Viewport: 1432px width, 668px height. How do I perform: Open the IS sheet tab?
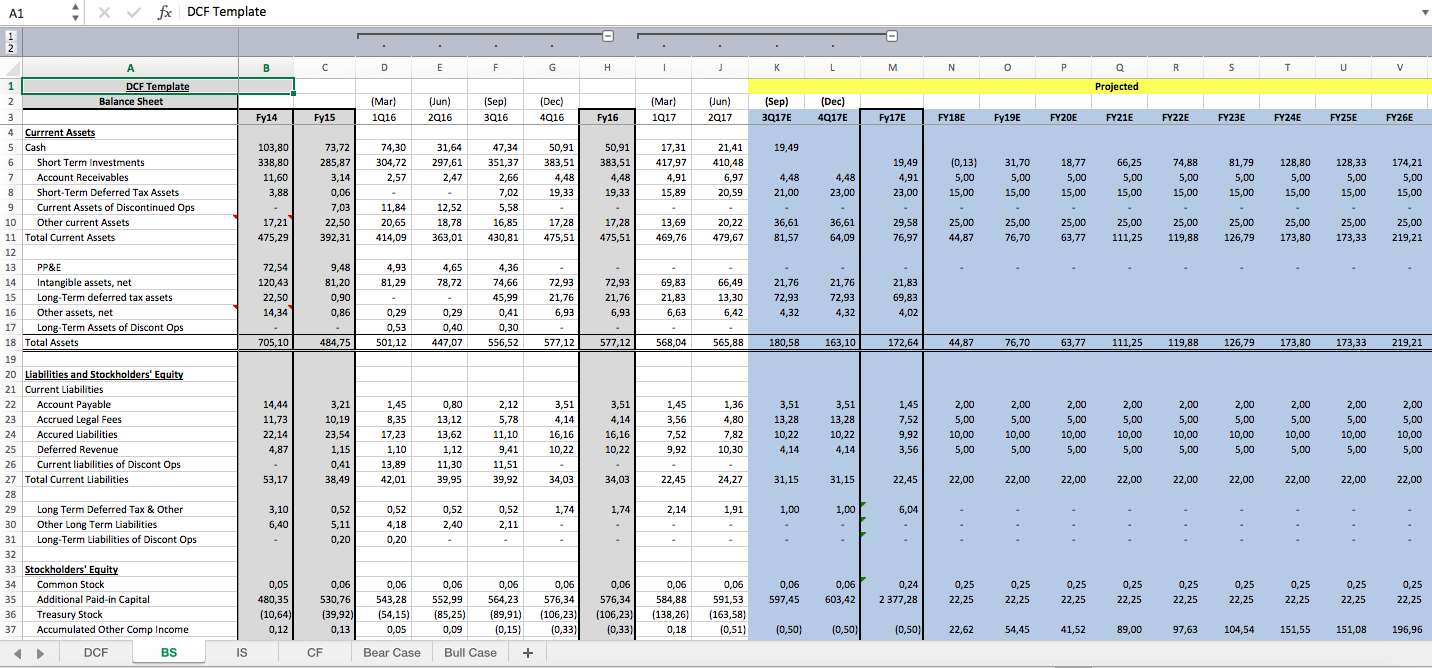pos(241,653)
